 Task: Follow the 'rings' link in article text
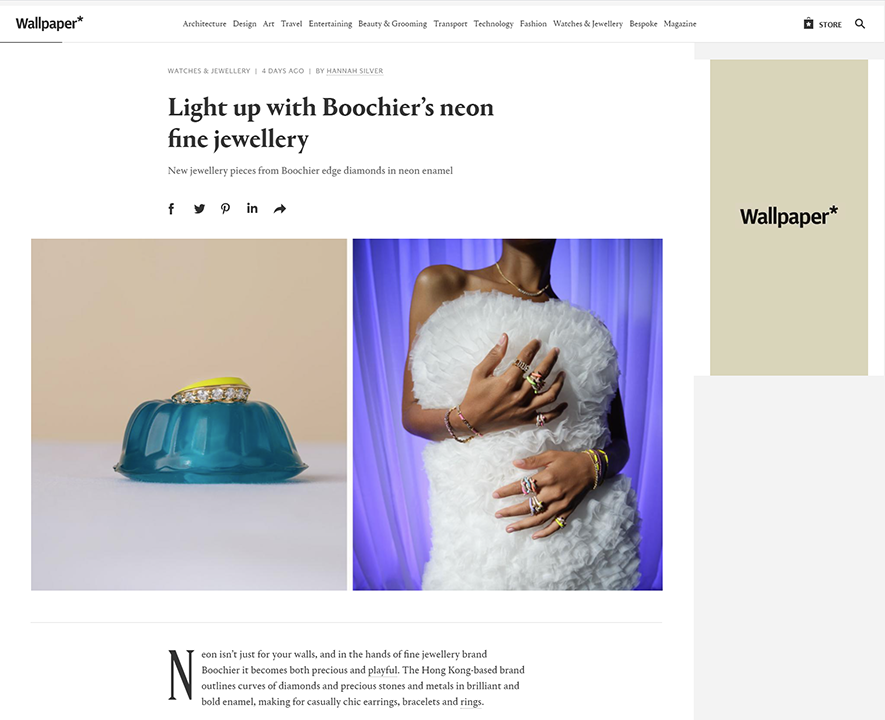point(471,702)
